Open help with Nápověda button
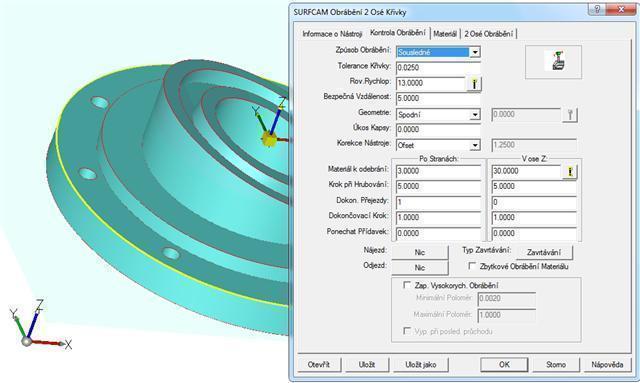The image size is (640, 383). [x=607, y=365]
